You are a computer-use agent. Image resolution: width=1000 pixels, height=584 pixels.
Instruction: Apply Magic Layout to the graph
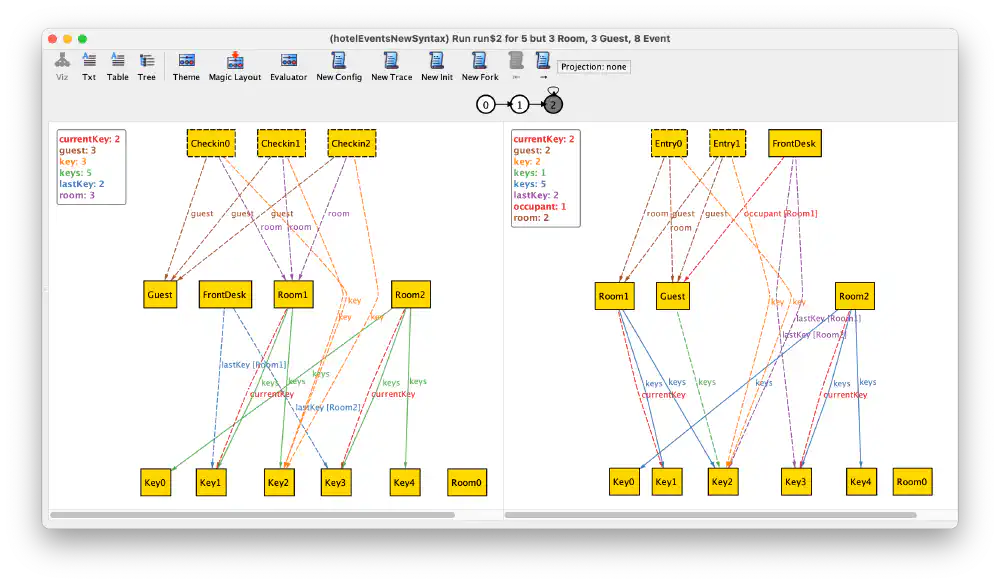pyautogui.click(x=234, y=66)
